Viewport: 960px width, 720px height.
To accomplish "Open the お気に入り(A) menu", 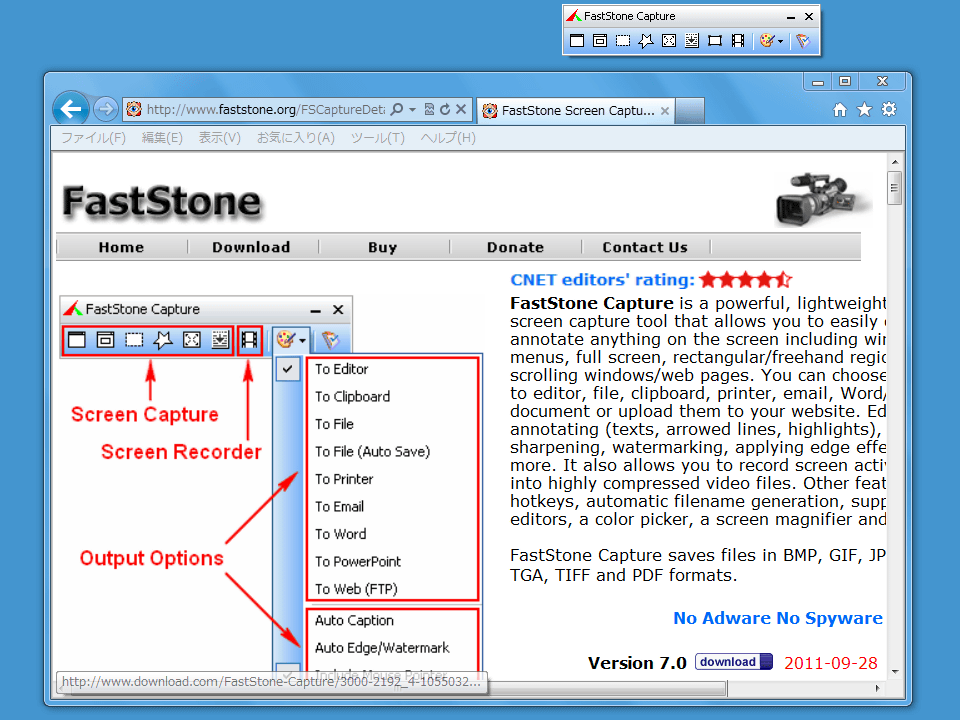I will click(296, 138).
